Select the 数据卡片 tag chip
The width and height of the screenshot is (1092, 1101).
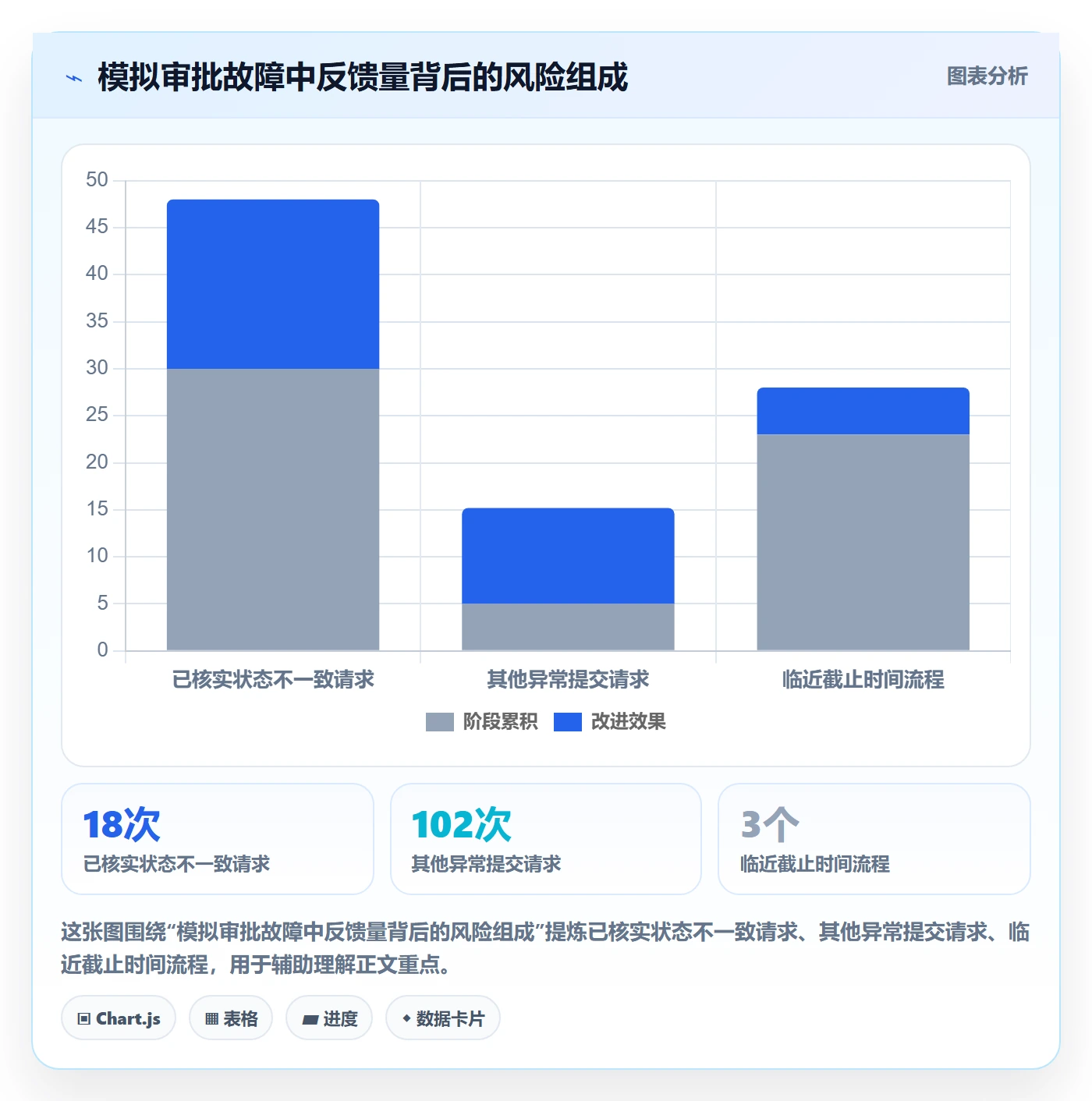[443, 1018]
